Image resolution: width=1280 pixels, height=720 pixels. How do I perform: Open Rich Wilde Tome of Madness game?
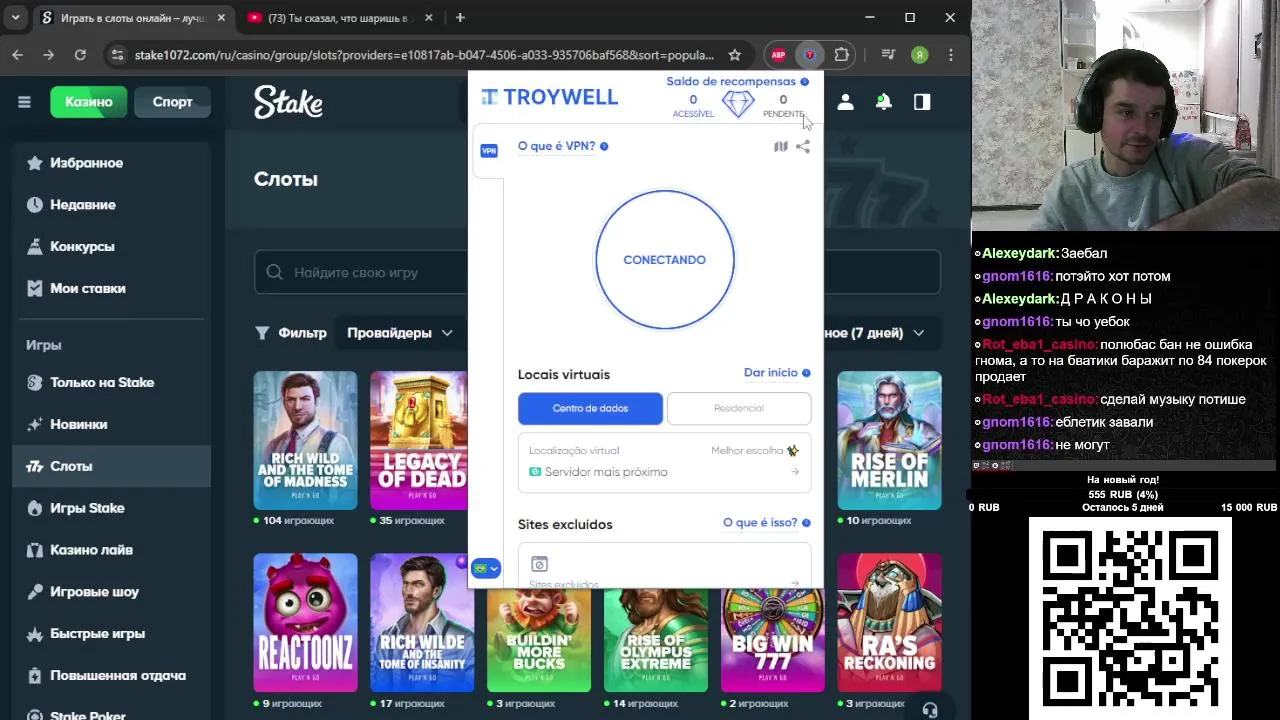[305, 440]
